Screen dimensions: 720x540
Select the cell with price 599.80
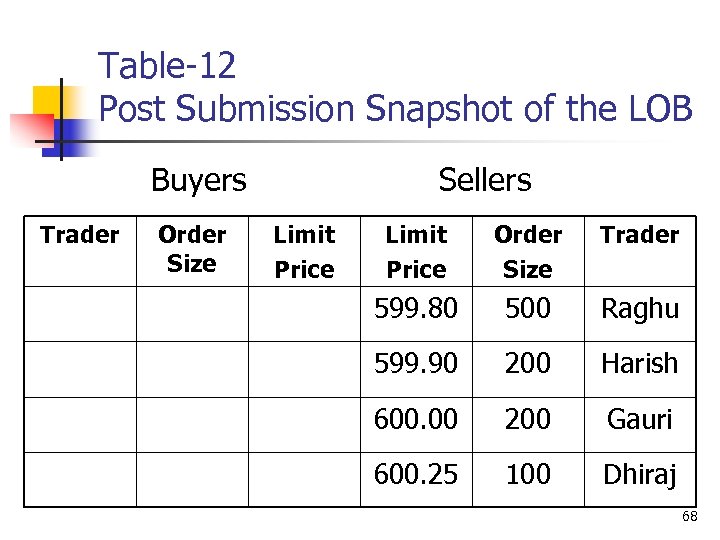(x=416, y=309)
